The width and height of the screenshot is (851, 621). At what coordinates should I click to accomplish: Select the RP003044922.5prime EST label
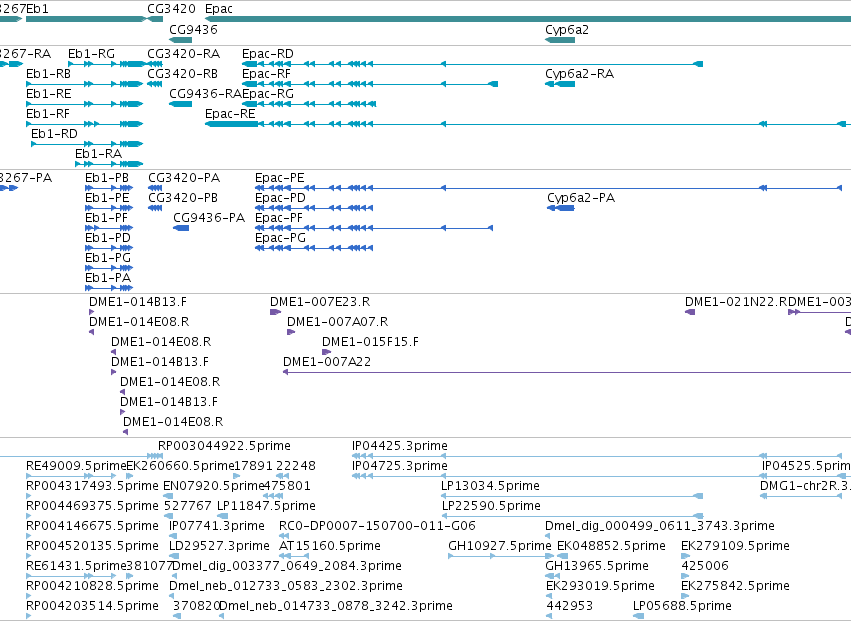click(224, 446)
